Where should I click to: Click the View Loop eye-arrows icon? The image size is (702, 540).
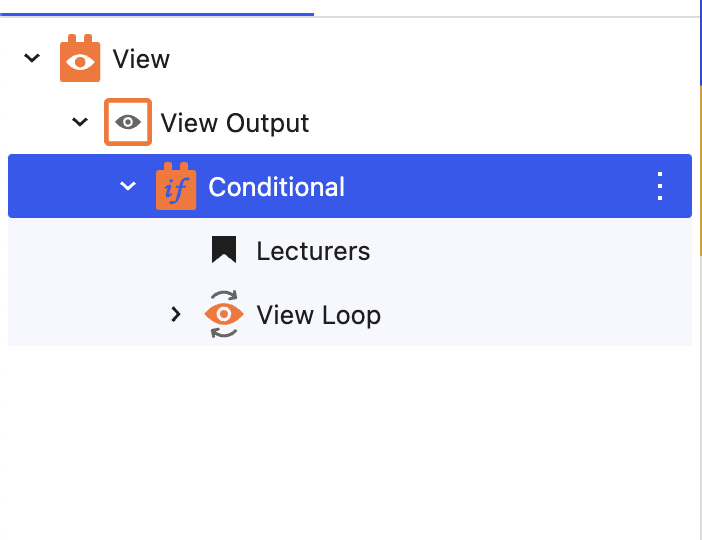224,314
